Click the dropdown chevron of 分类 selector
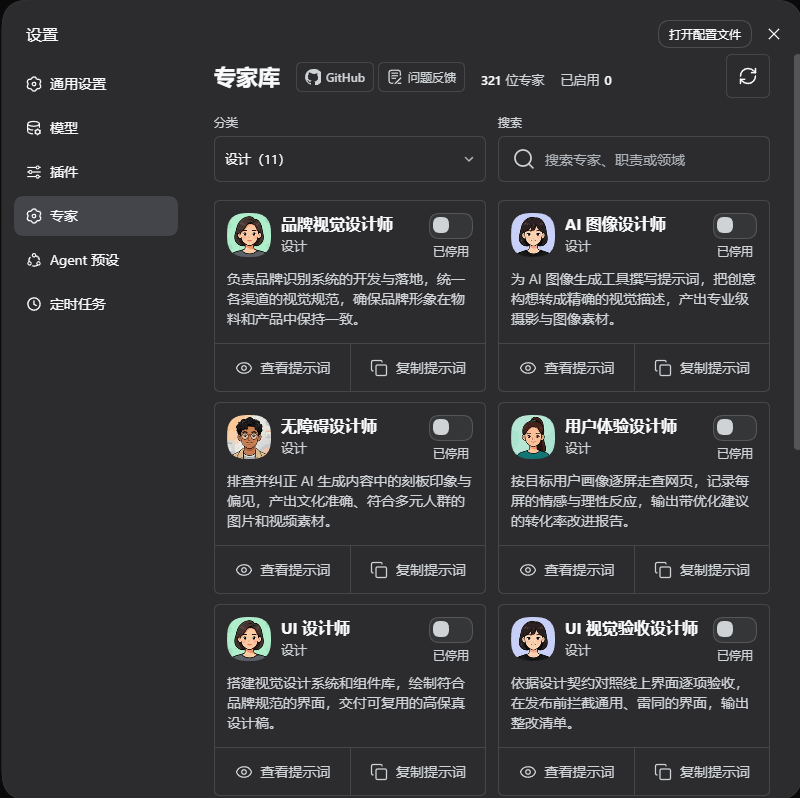This screenshot has width=800, height=798. [x=468, y=159]
